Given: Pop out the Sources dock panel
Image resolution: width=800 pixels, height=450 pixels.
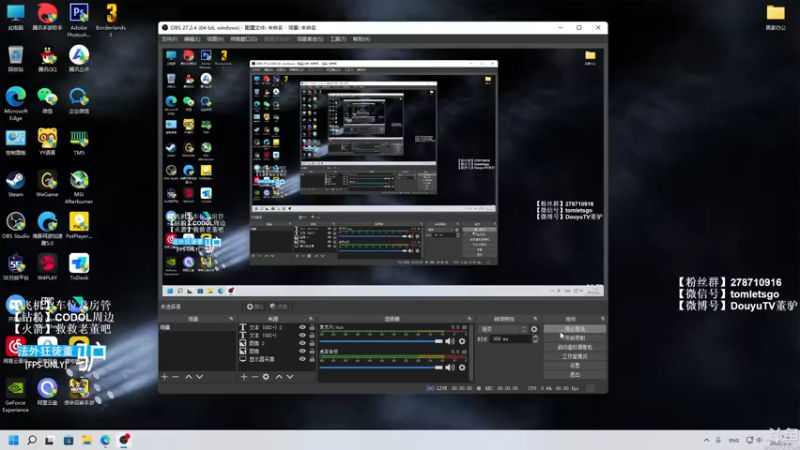Looking at the screenshot, I should (311, 319).
